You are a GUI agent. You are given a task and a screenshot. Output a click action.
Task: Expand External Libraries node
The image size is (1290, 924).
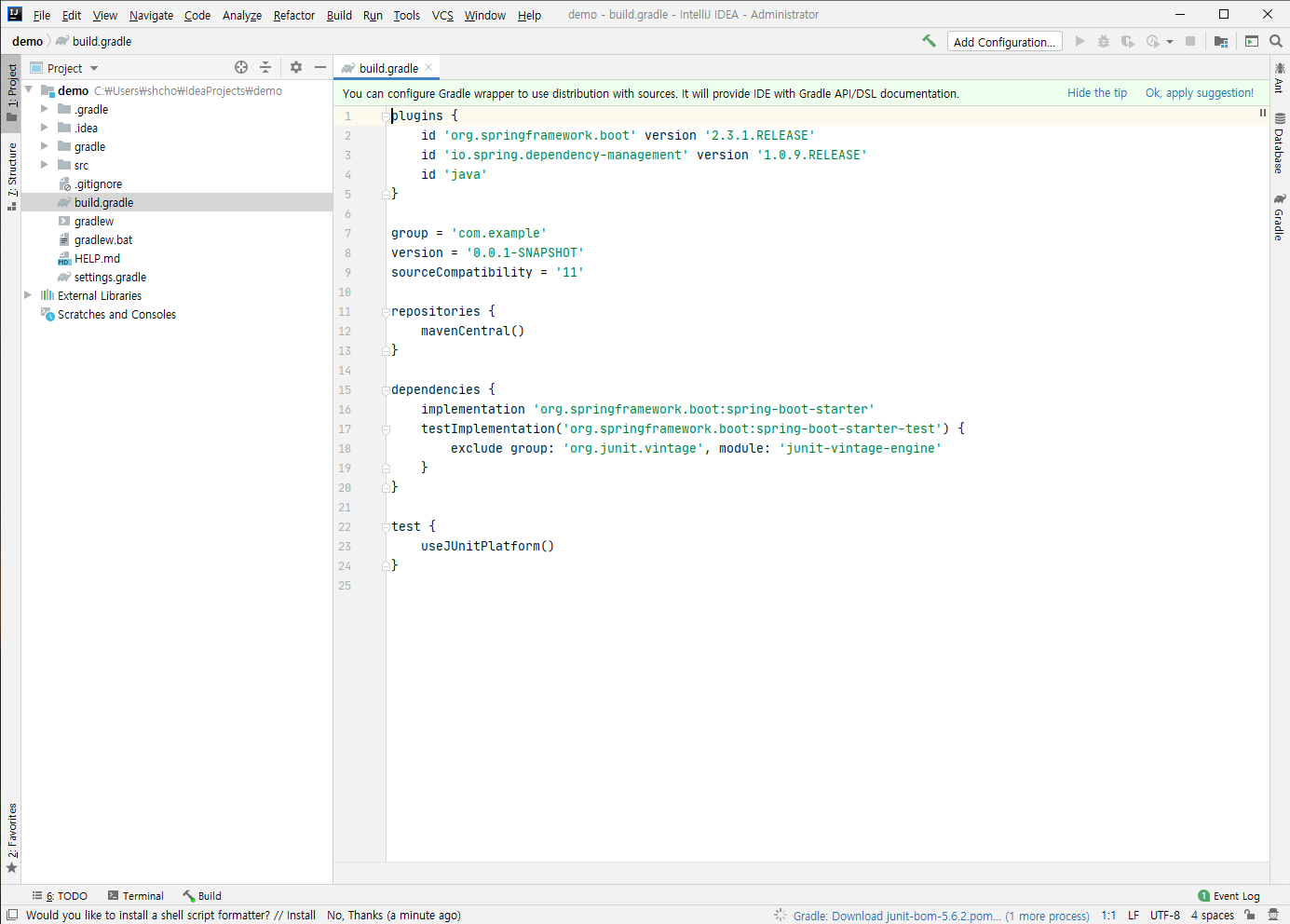(x=28, y=295)
